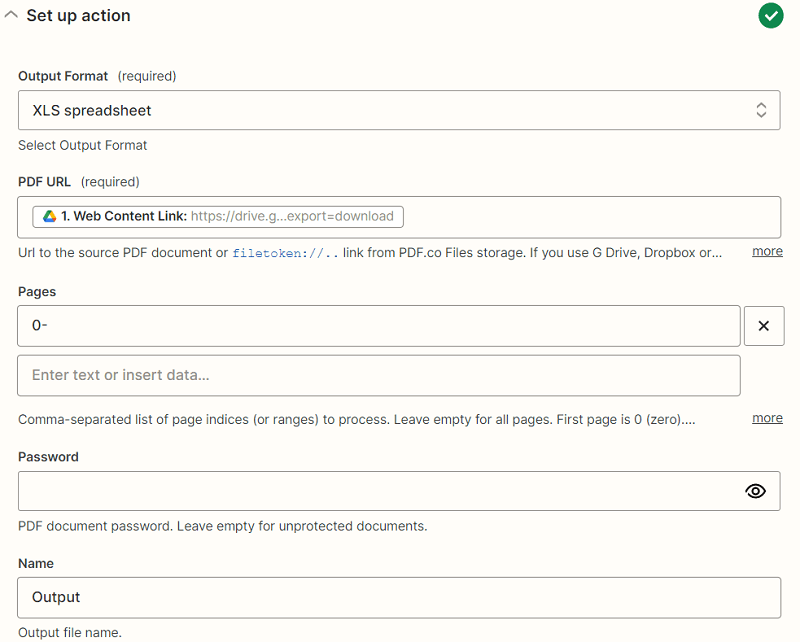This screenshot has width=800, height=642.
Task: Remove the 0- pages entry with X
Action: pos(764,326)
